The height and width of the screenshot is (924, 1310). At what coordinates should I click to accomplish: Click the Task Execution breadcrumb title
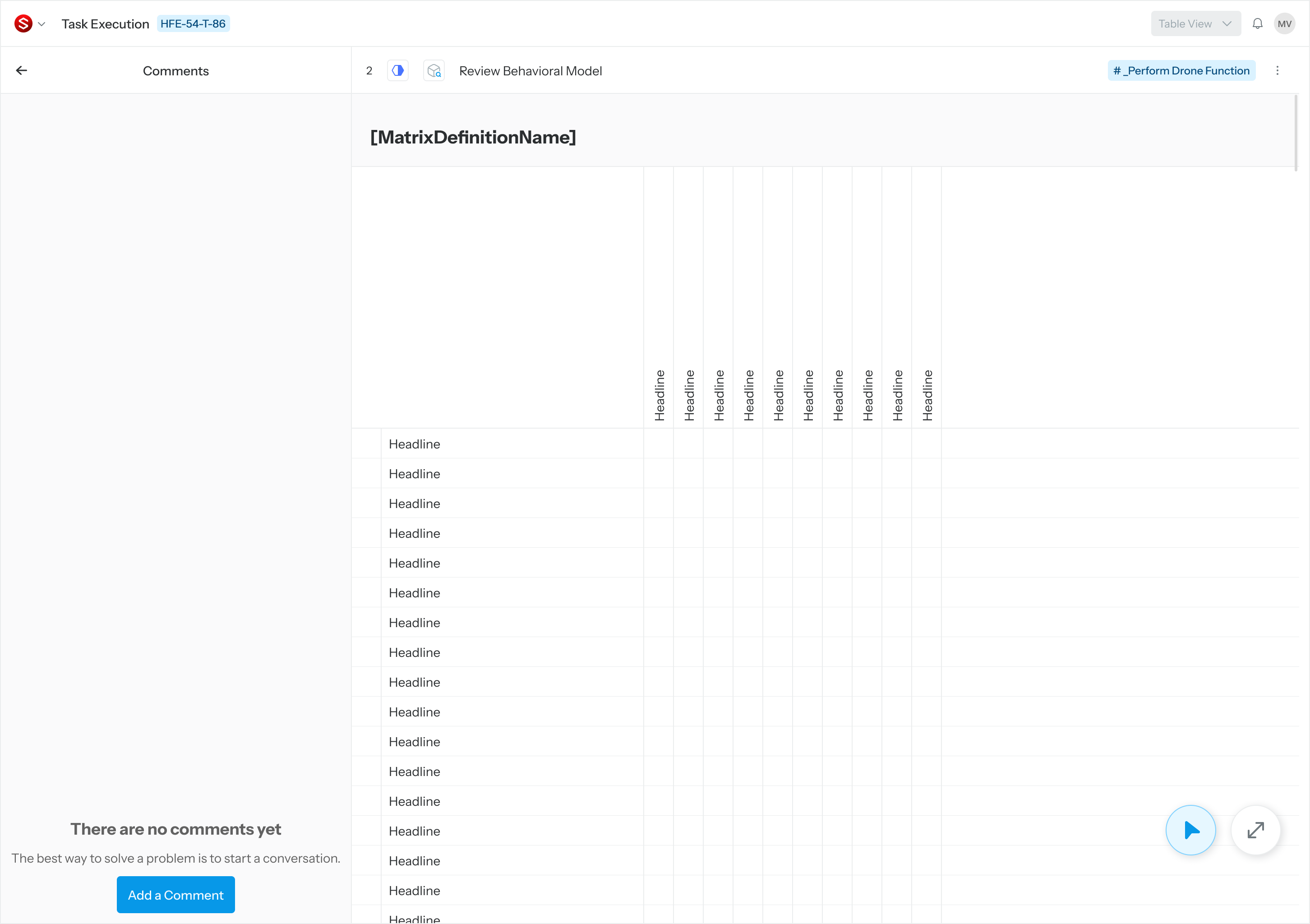[106, 24]
